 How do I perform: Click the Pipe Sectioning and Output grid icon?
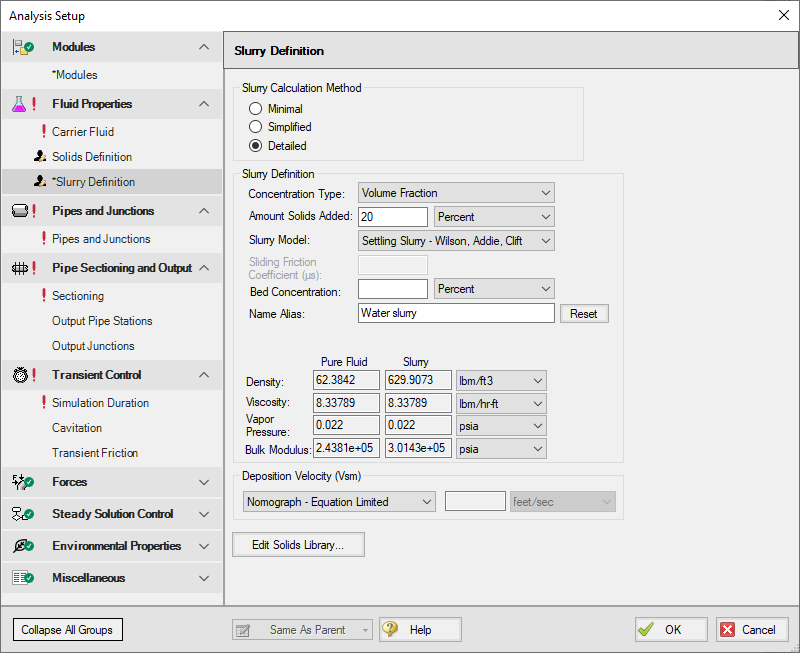[x=20, y=268]
